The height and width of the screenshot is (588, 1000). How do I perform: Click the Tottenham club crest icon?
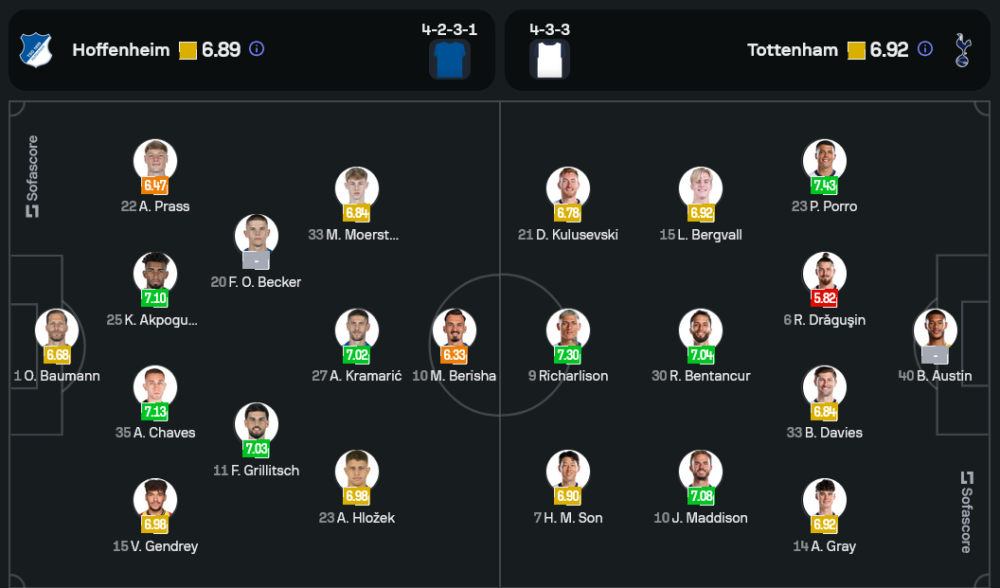[962, 50]
